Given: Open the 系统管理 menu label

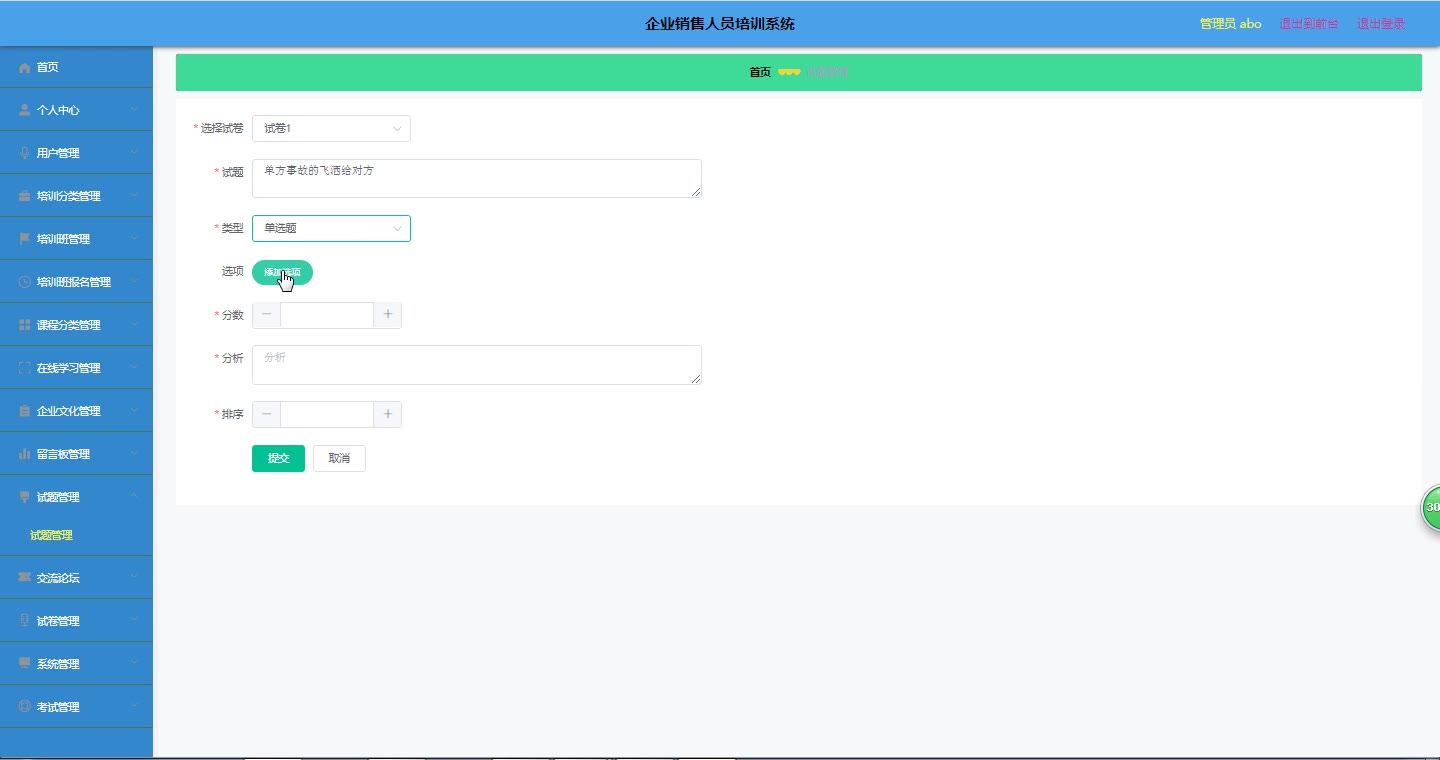Looking at the screenshot, I should pyautogui.click(x=58, y=664).
